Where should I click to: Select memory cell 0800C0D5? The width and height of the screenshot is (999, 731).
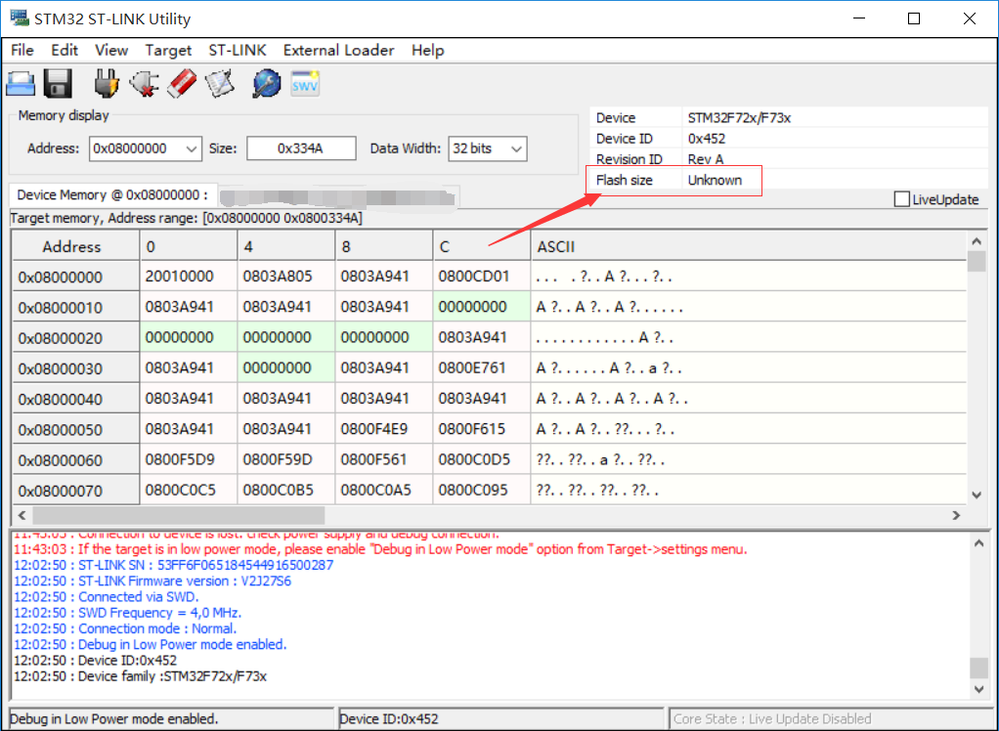[x=482, y=460]
